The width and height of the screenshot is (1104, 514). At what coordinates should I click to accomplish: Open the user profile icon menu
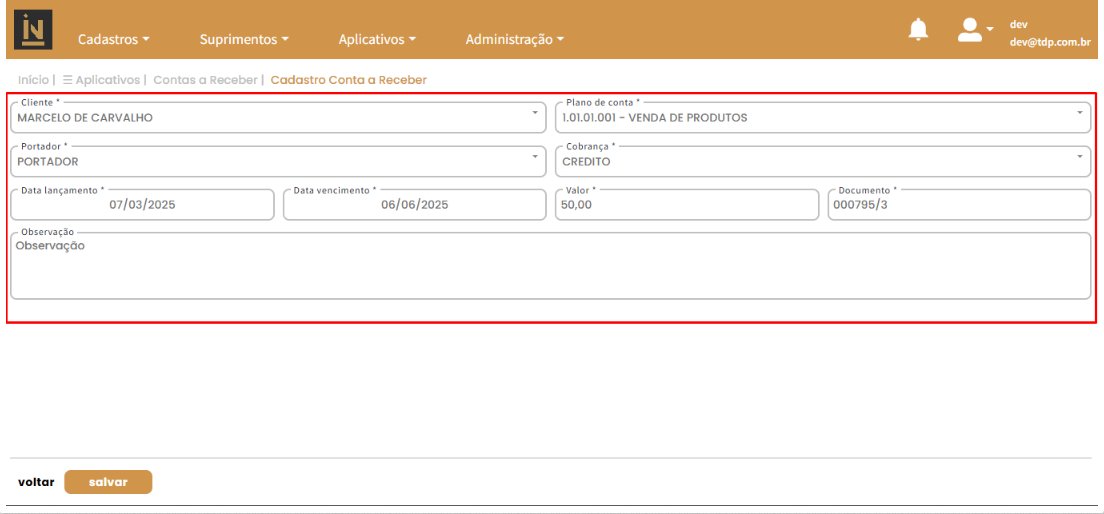pos(969,30)
